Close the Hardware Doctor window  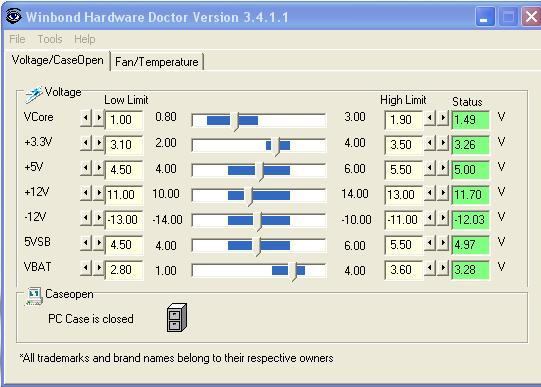(532, 17)
